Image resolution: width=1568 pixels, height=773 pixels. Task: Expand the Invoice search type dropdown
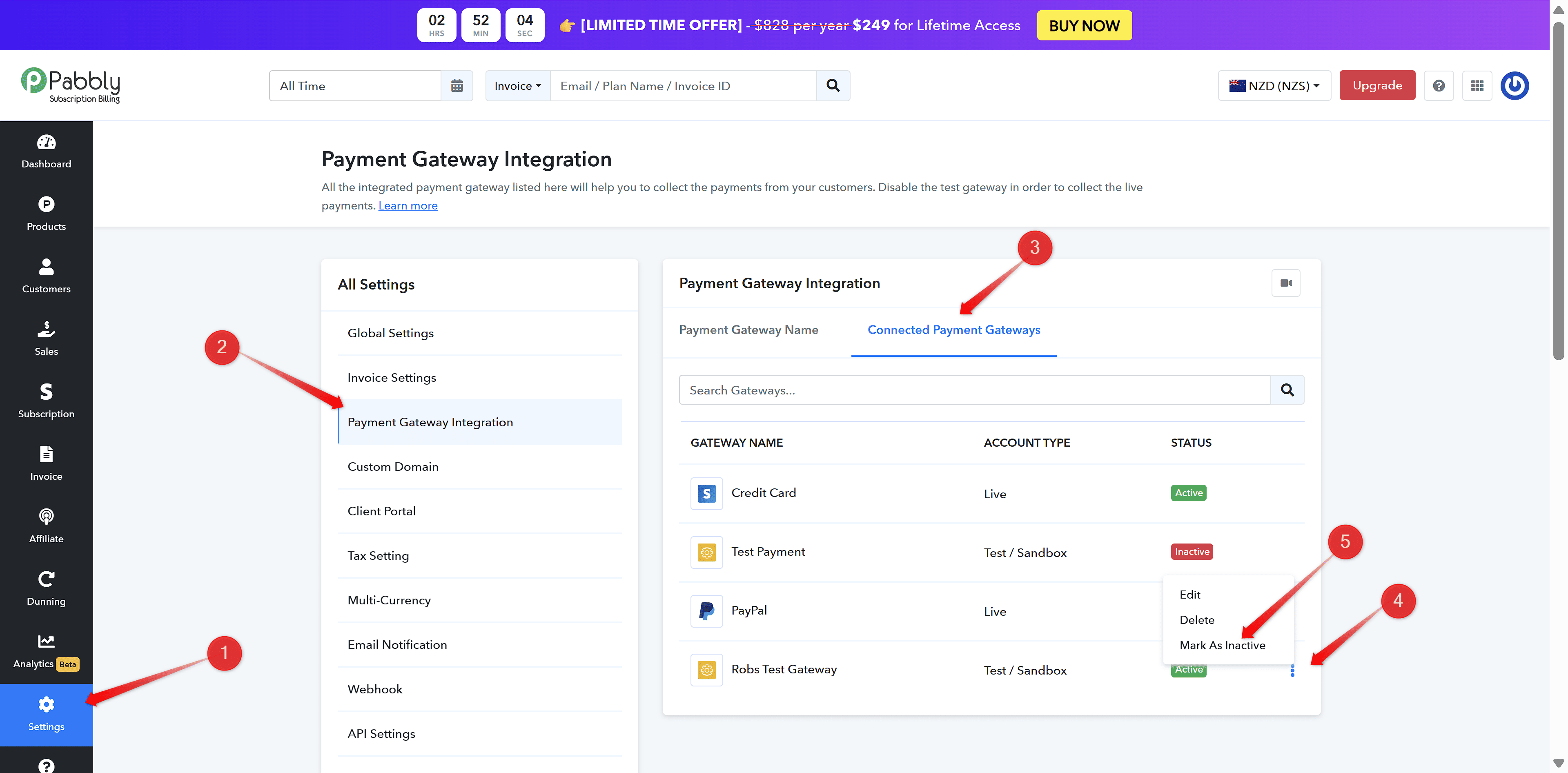coord(518,86)
